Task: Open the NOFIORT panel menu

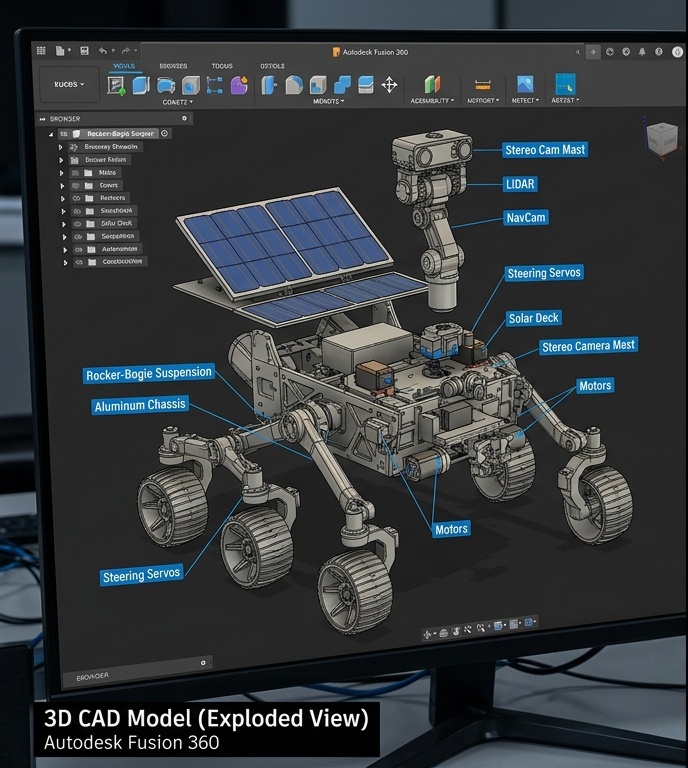Action: [483, 100]
